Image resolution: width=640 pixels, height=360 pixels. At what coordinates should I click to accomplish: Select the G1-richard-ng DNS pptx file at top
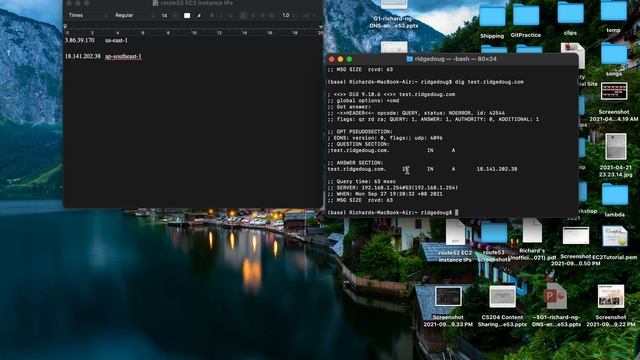394,4
